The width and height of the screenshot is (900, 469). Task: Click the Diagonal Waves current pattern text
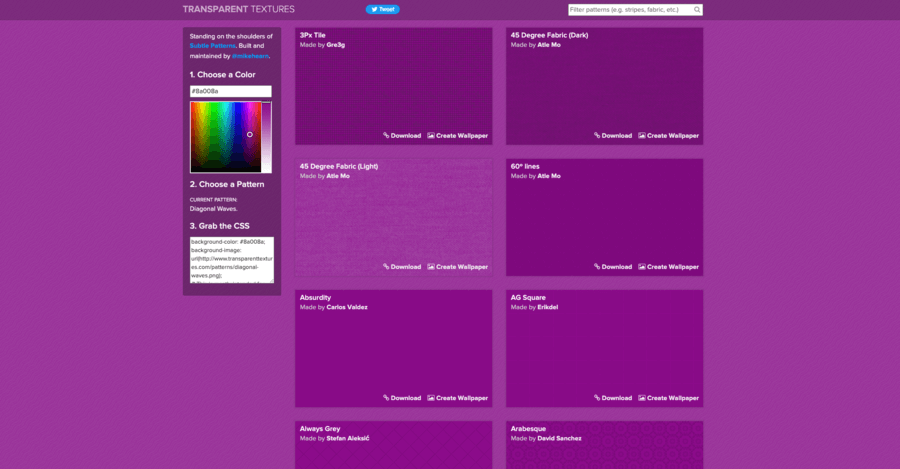pyautogui.click(x=214, y=209)
